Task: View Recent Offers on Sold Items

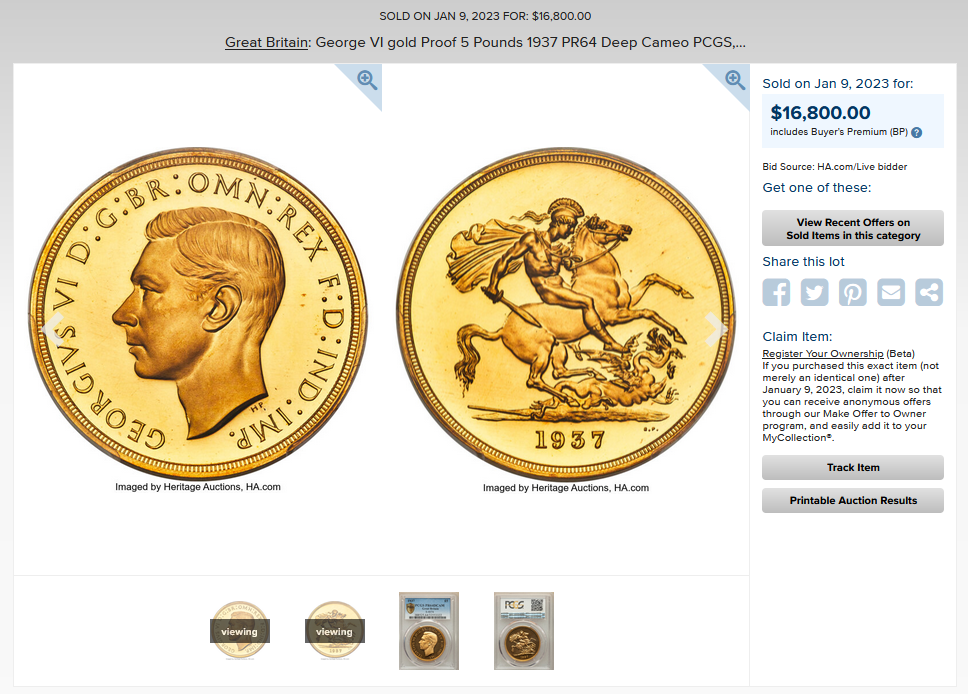Action: click(x=853, y=228)
